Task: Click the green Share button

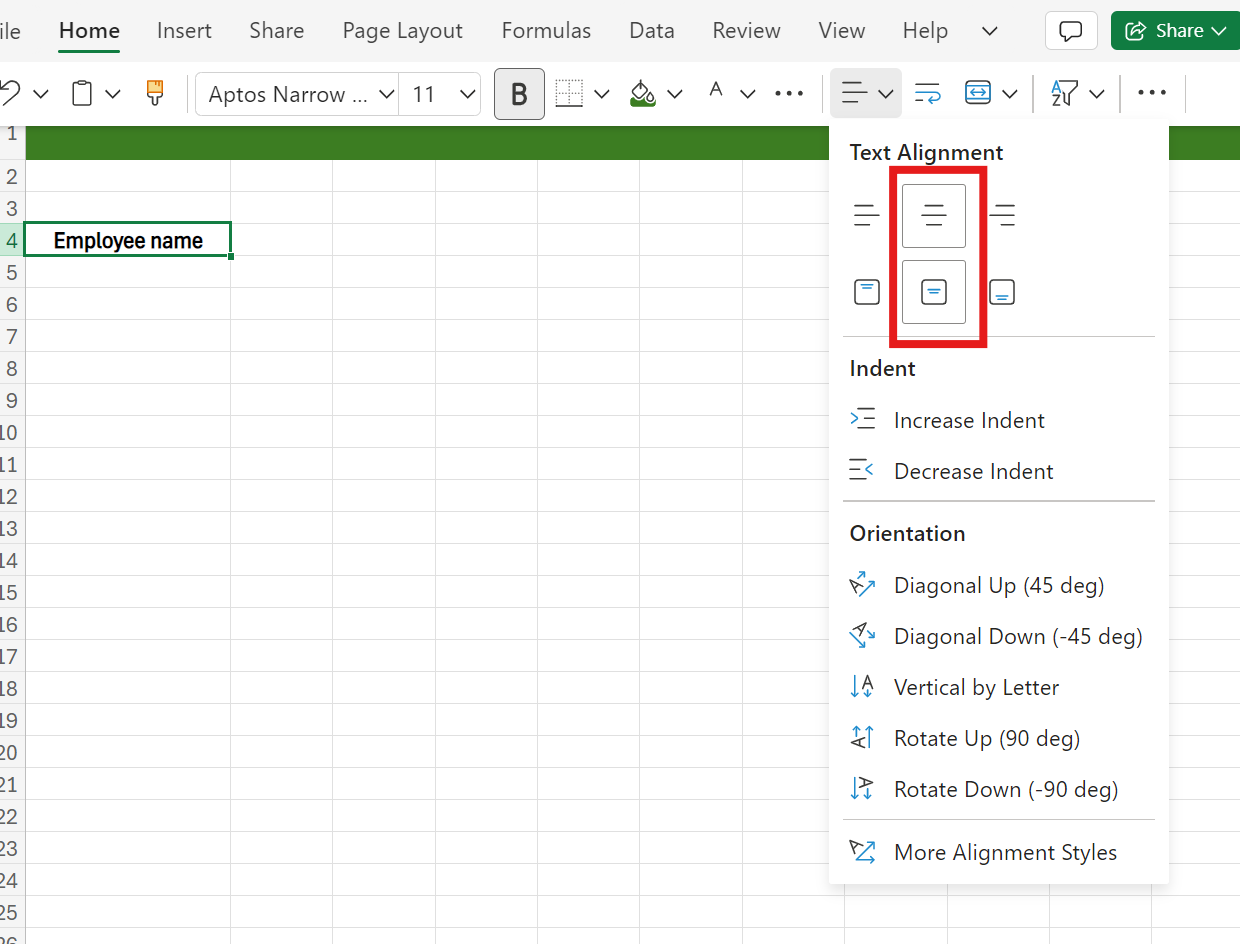Action: [x=1175, y=31]
